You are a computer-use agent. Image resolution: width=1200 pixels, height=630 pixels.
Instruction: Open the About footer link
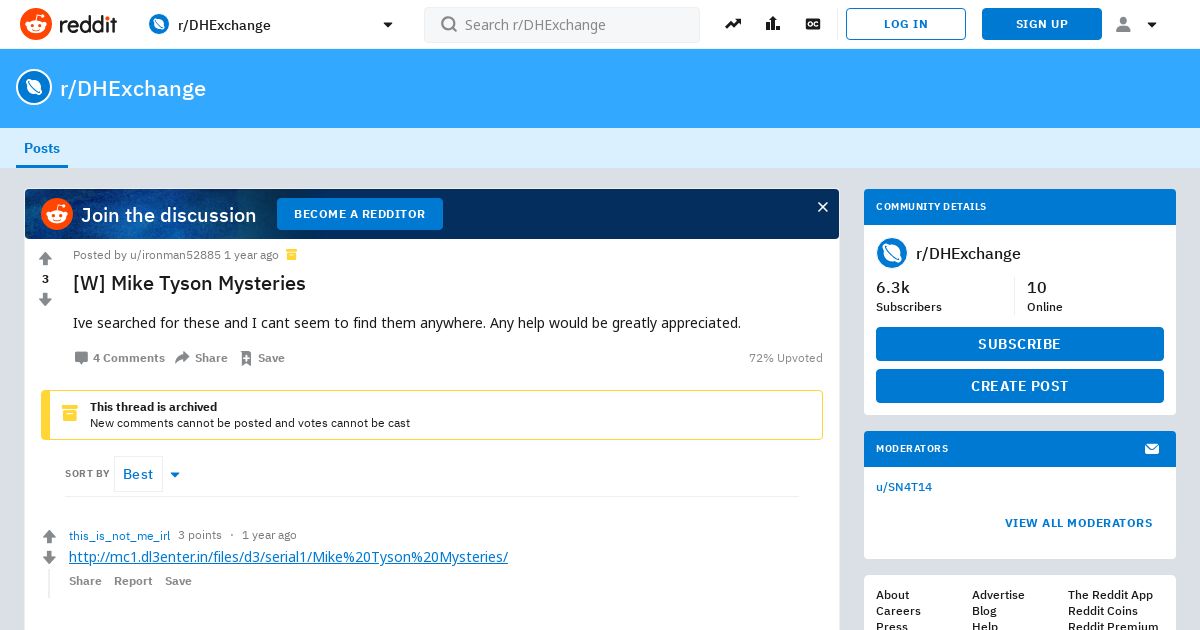(893, 595)
